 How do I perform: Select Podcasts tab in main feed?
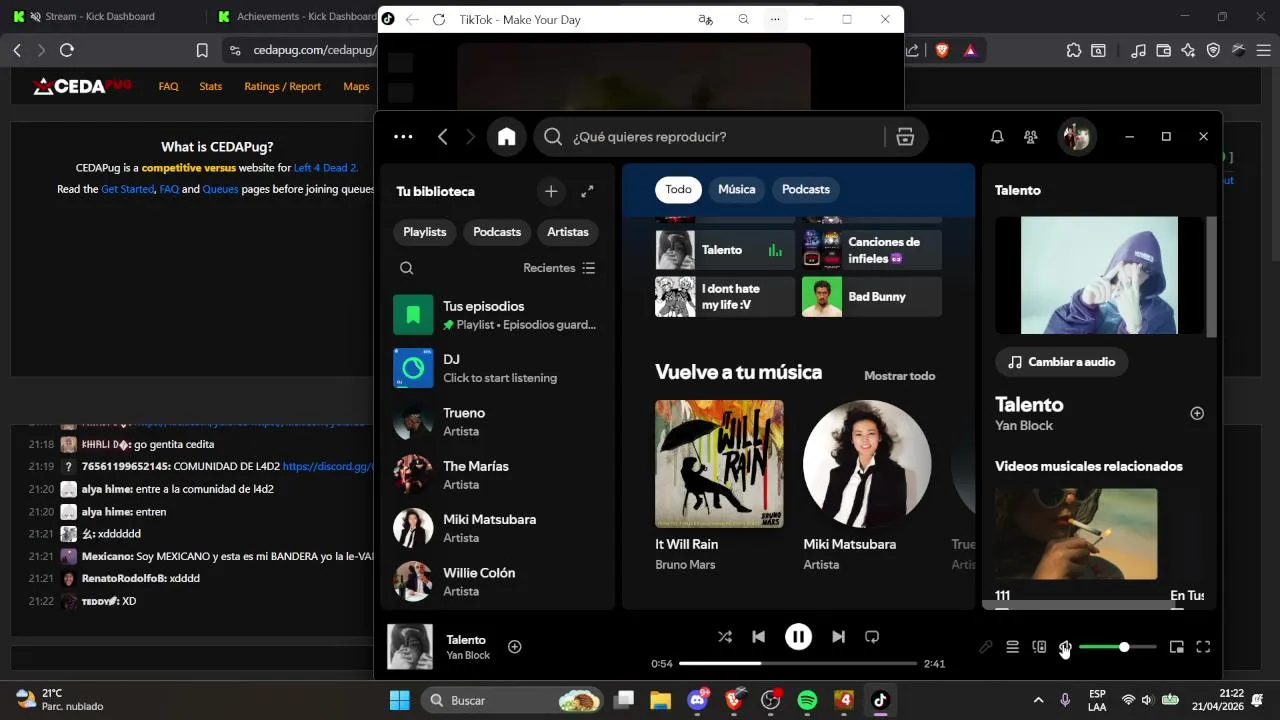tap(806, 189)
